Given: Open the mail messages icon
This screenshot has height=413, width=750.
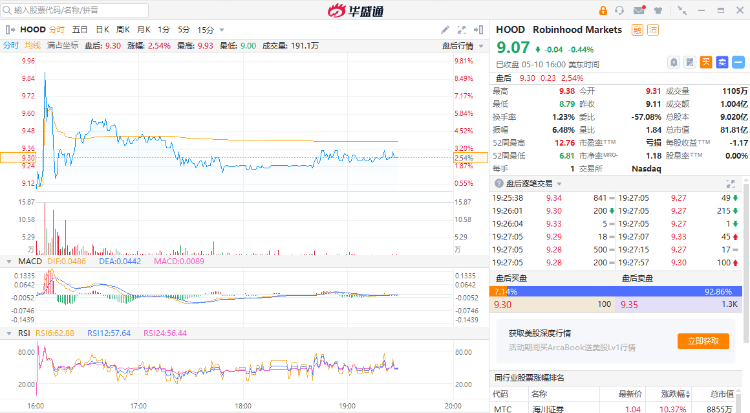Looking at the screenshot, I should point(639,10).
